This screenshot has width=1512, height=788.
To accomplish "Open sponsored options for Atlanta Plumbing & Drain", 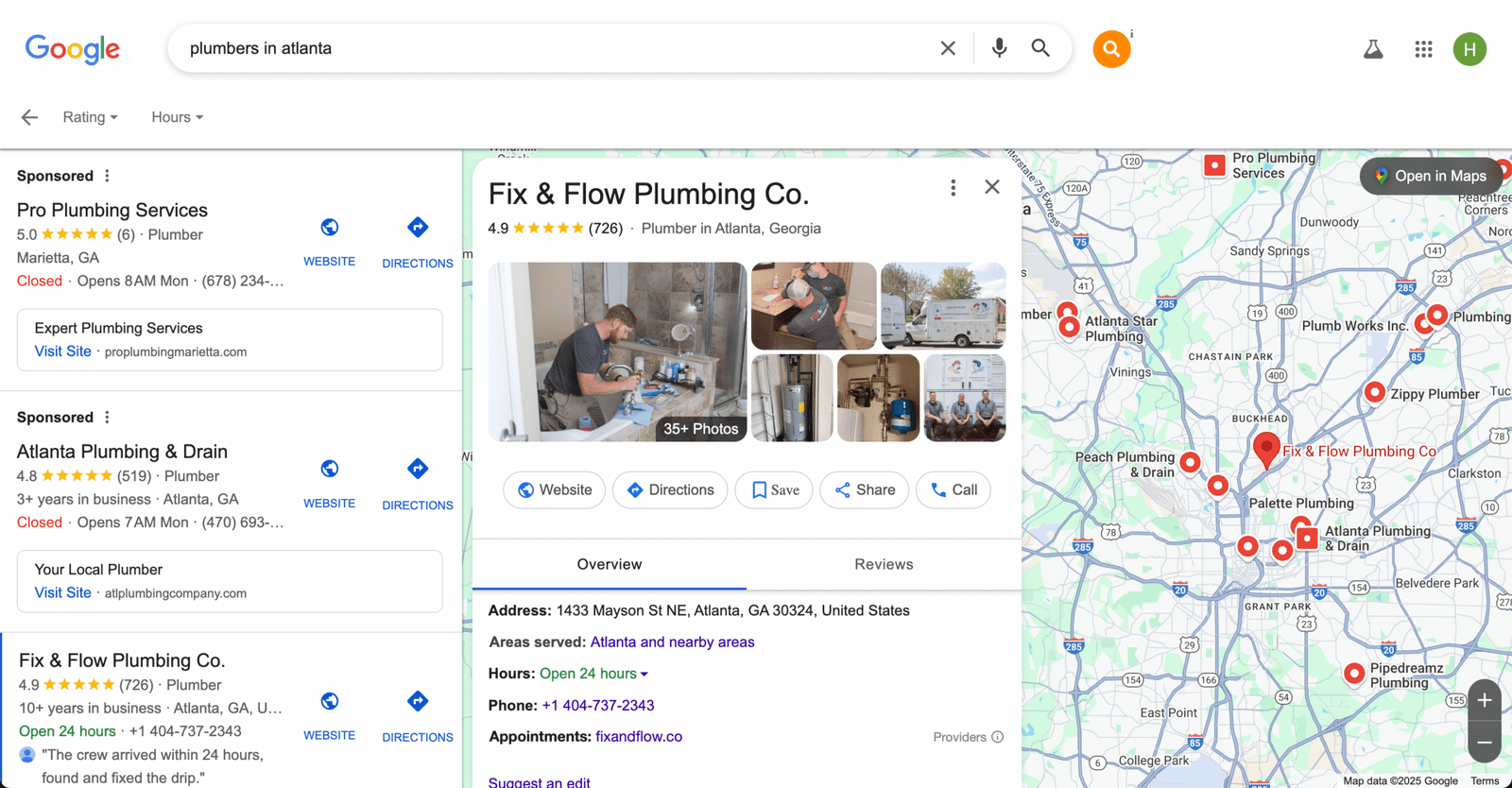I will 107,418.
